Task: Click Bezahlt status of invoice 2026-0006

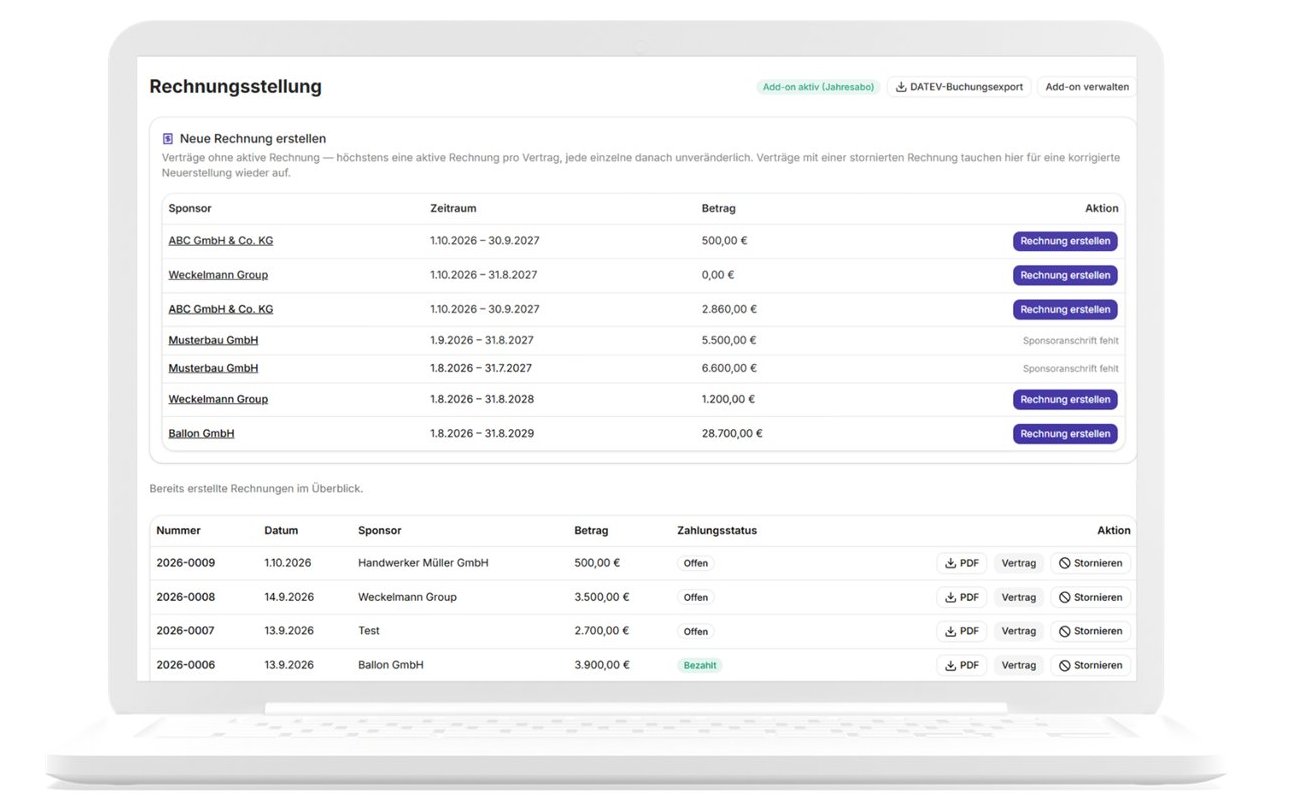Action: pyautogui.click(x=700, y=665)
